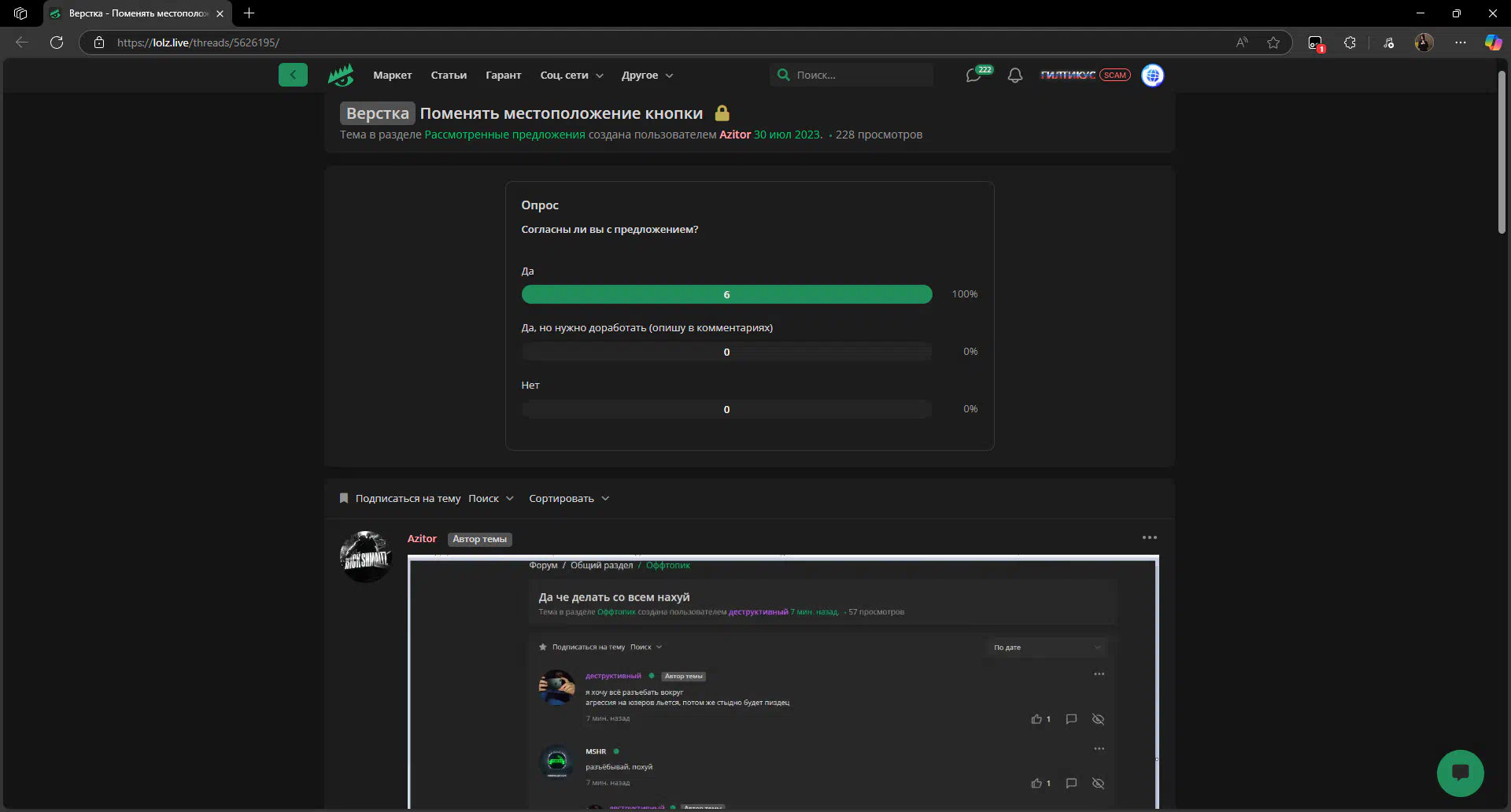Toggle read aloud icon in address bar
Viewport: 1511px width, 812px height.
1242,42
